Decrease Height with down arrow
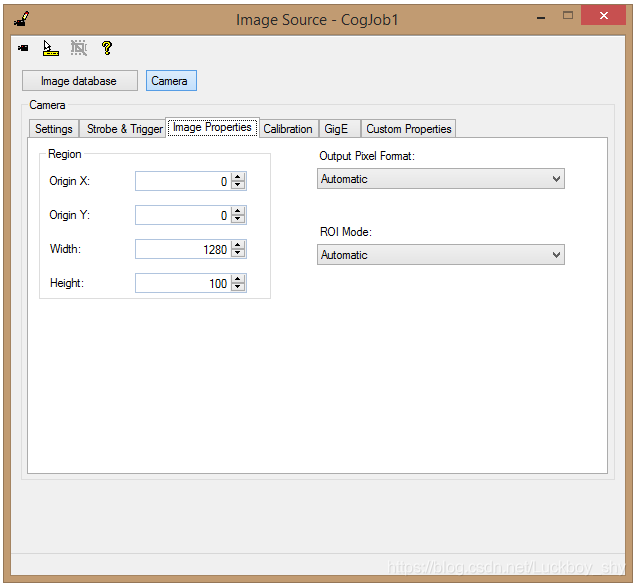The width and height of the screenshot is (636, 586). tap(238, 288)
